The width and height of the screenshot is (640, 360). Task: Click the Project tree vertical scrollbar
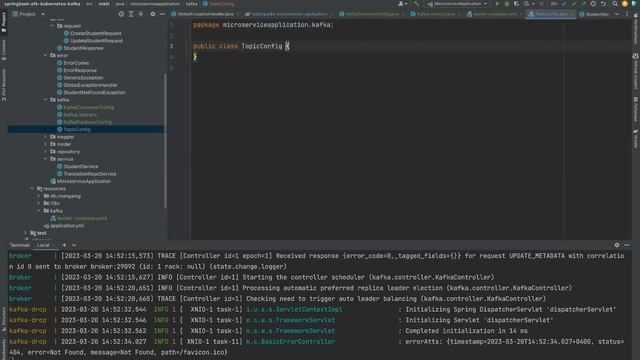pos(165,141)
